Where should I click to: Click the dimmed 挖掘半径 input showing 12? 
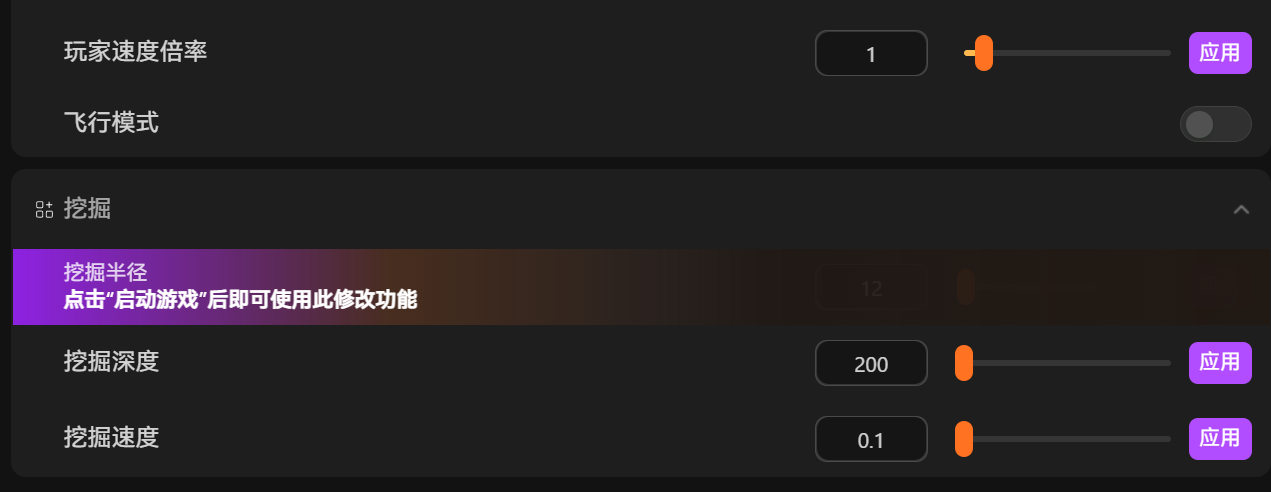(x=871, y=288)
